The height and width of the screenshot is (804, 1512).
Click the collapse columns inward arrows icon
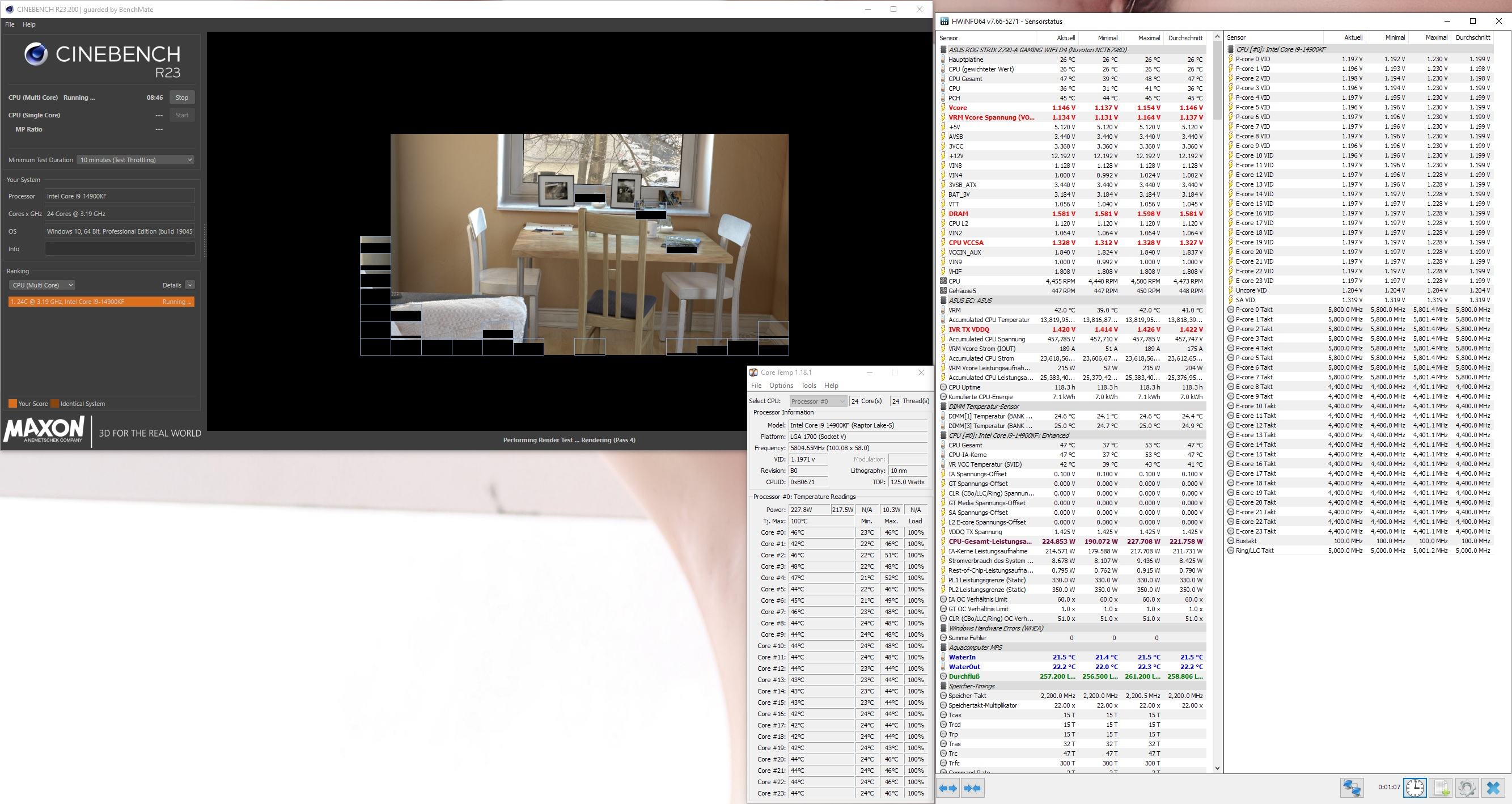(972, 788)
